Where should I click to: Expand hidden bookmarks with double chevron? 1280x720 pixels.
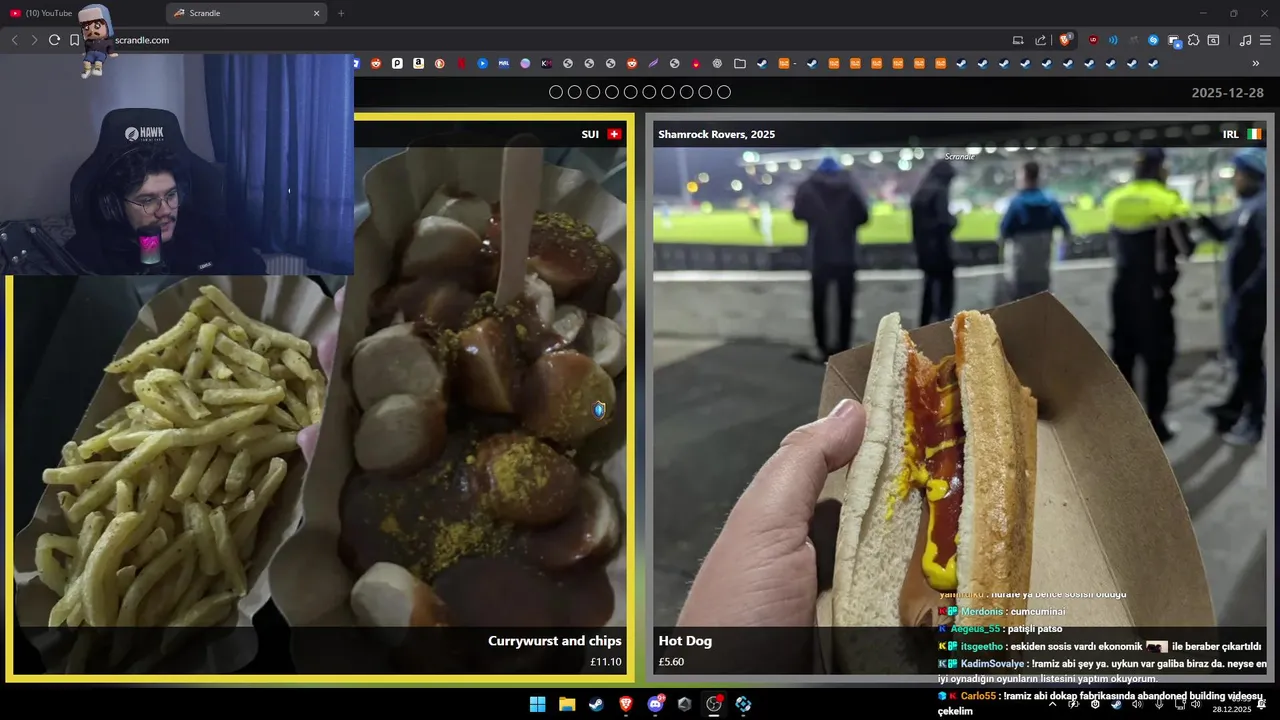tap(1256, 63)
